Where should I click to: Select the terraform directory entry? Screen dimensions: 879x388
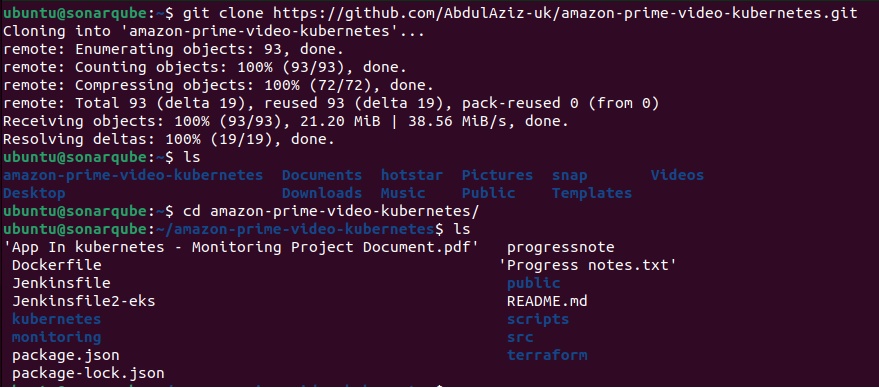pyautogui.click(x=547, y=355)
